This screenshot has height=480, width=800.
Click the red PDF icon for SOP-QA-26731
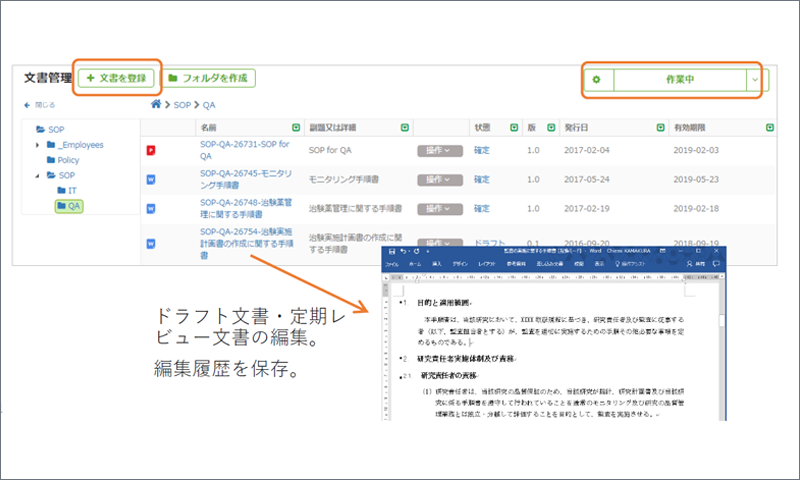pyautogui.click(x=151, y=150)
